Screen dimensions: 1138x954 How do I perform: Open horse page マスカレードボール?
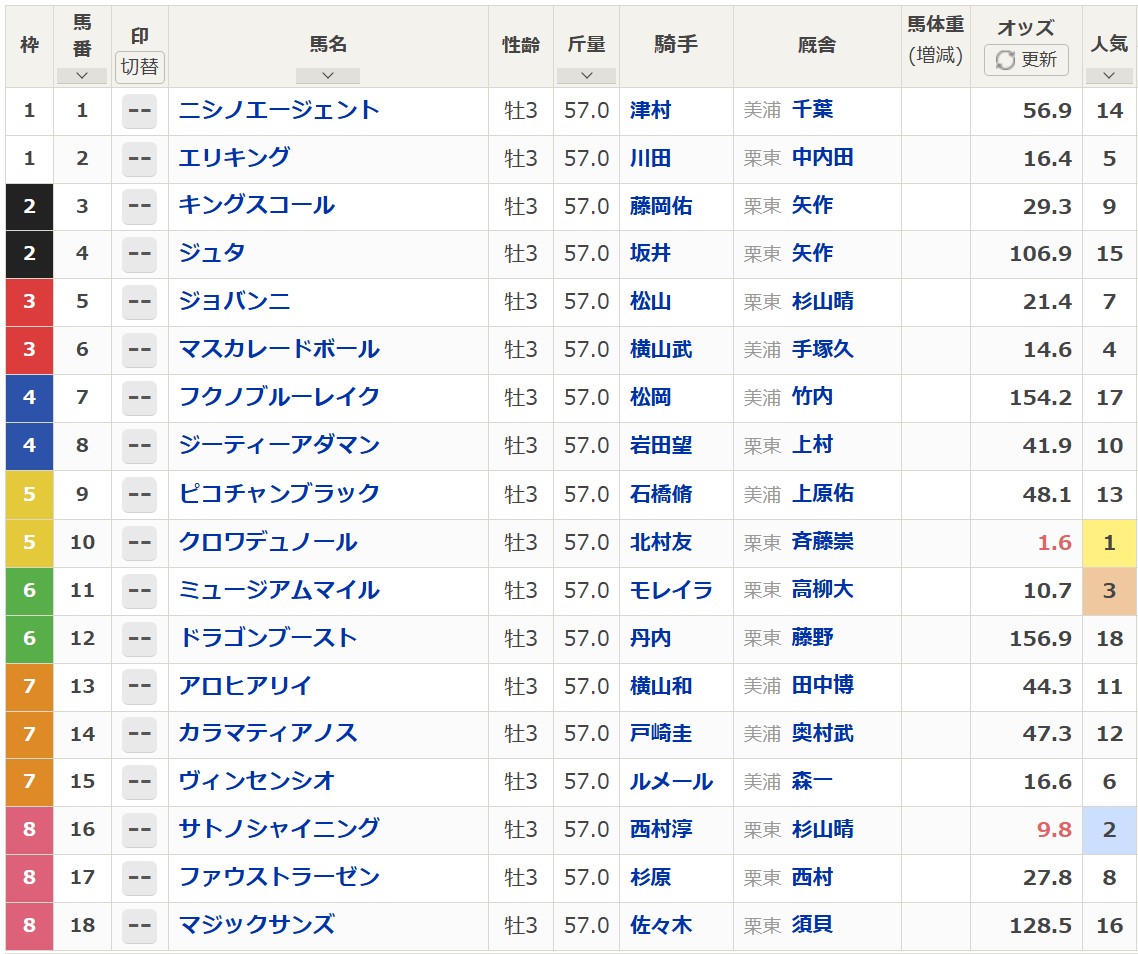click(279, 349)
